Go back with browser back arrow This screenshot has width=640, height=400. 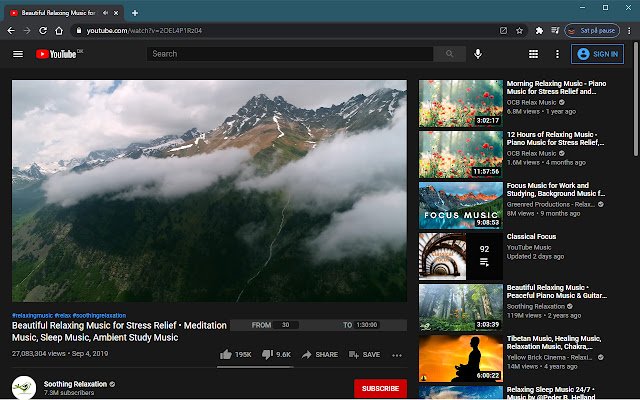click(x=11, y=31)
